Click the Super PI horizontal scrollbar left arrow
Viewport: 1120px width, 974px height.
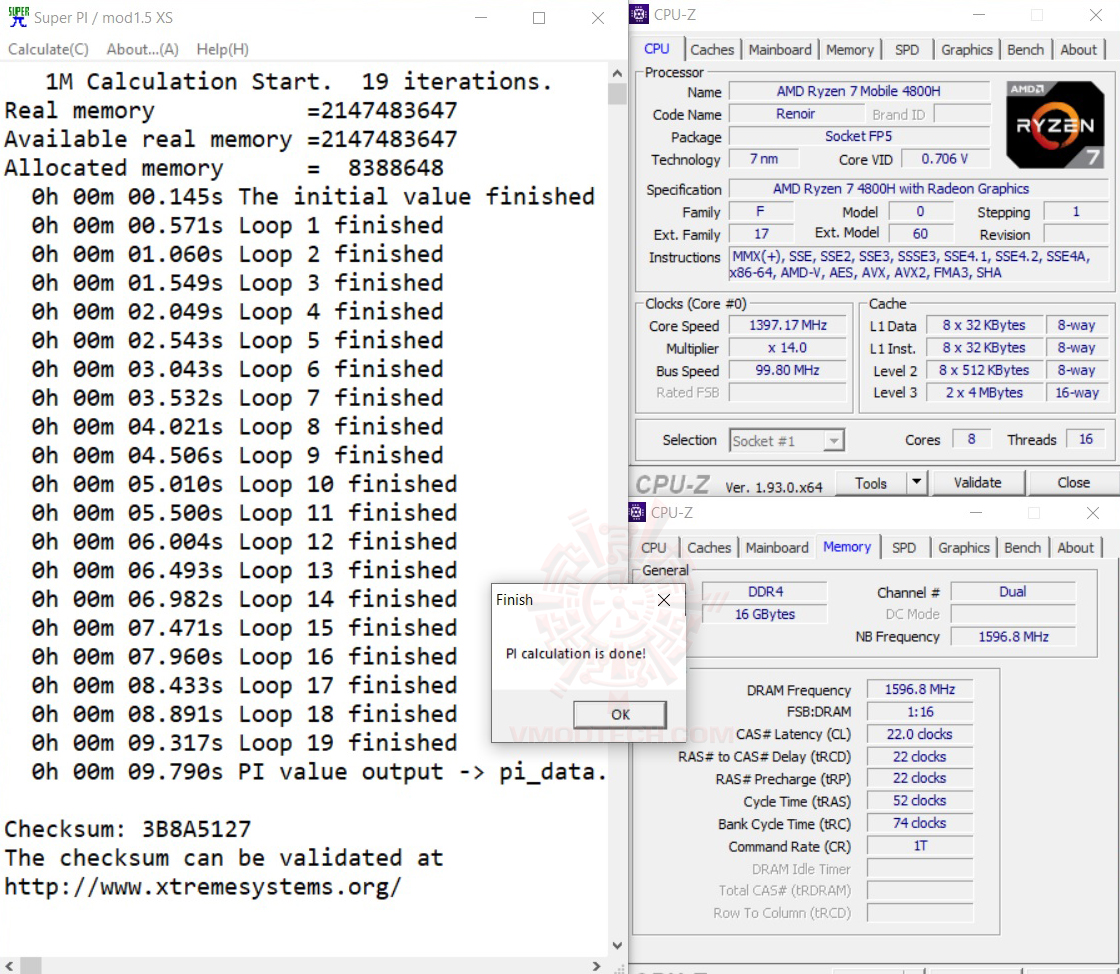coord(9,965)
